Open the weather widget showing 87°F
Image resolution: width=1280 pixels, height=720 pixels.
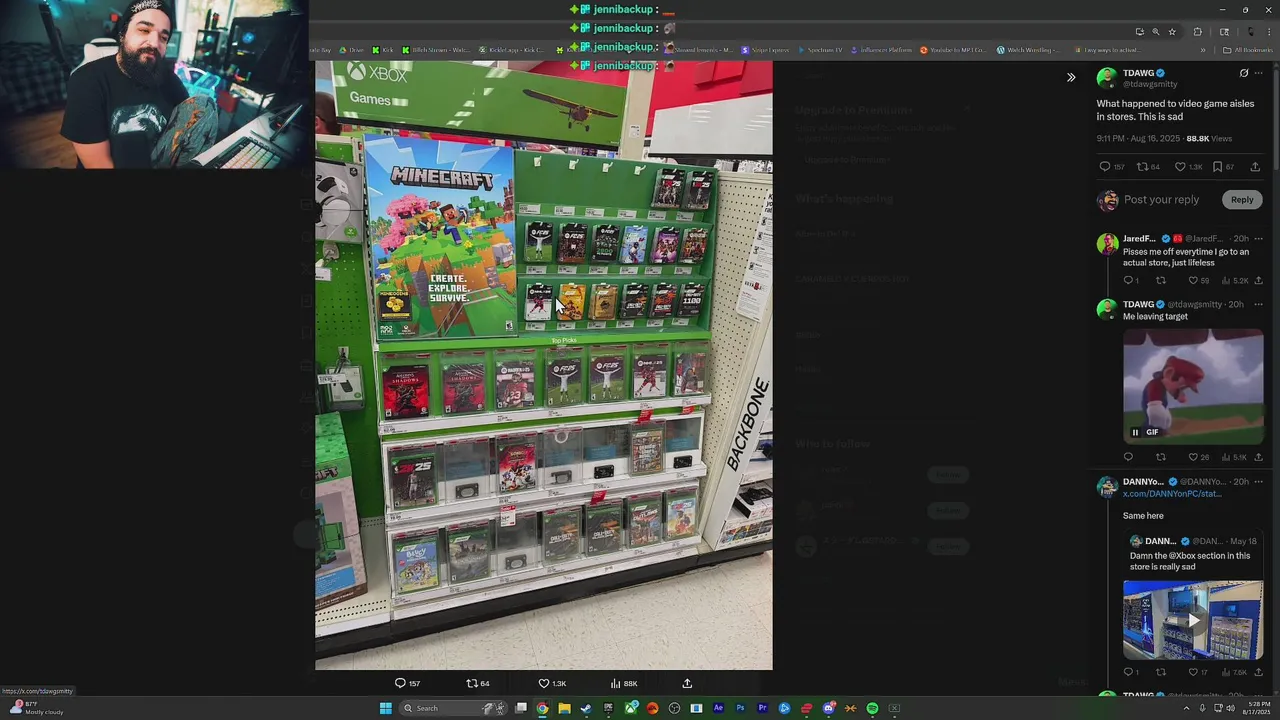[x=38, y=708]
